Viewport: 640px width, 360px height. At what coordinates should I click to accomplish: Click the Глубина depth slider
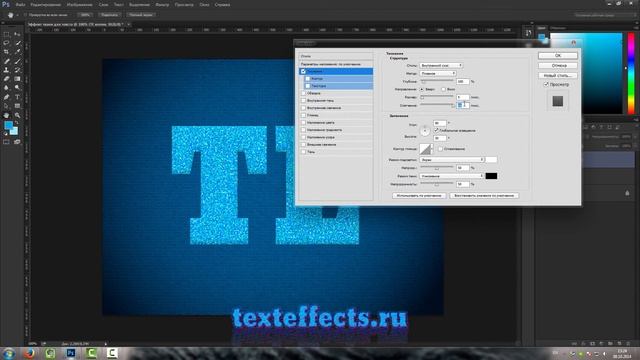(437, 81)
